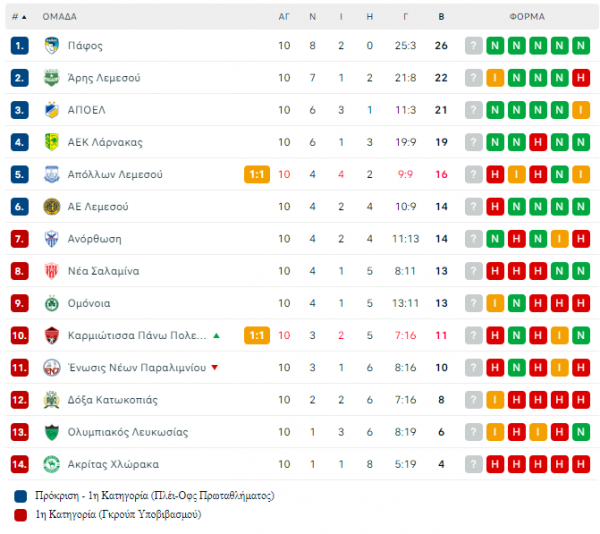Open the ΑΠΟΕΛ team badge
The width and height of the screenshot is (600, 534).
(52, 110)
